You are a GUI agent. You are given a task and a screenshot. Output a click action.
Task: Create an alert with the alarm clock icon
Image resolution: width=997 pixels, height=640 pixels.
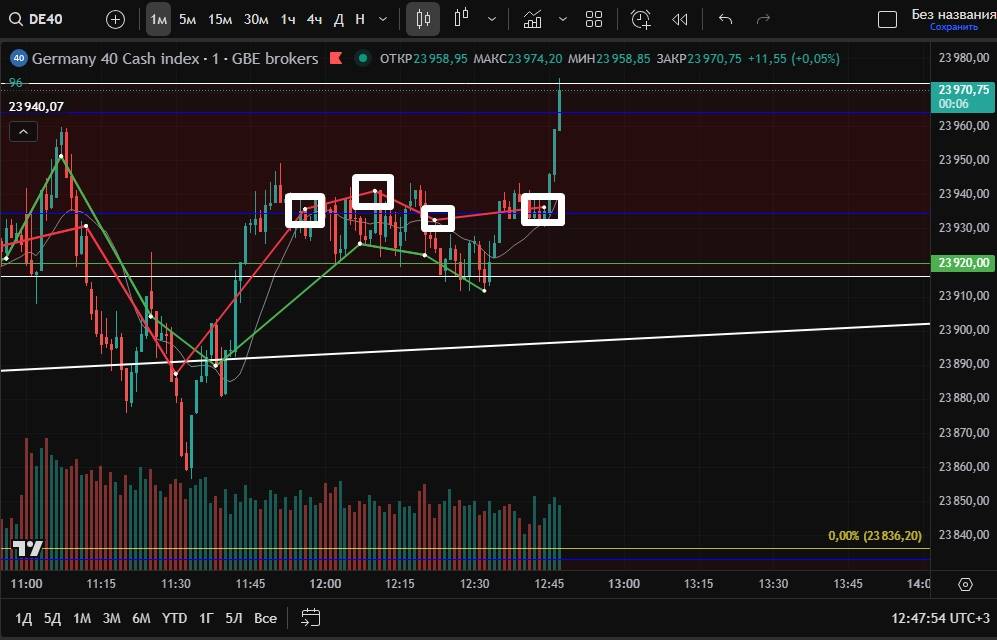pyautogui.click(x=641, y=19)
